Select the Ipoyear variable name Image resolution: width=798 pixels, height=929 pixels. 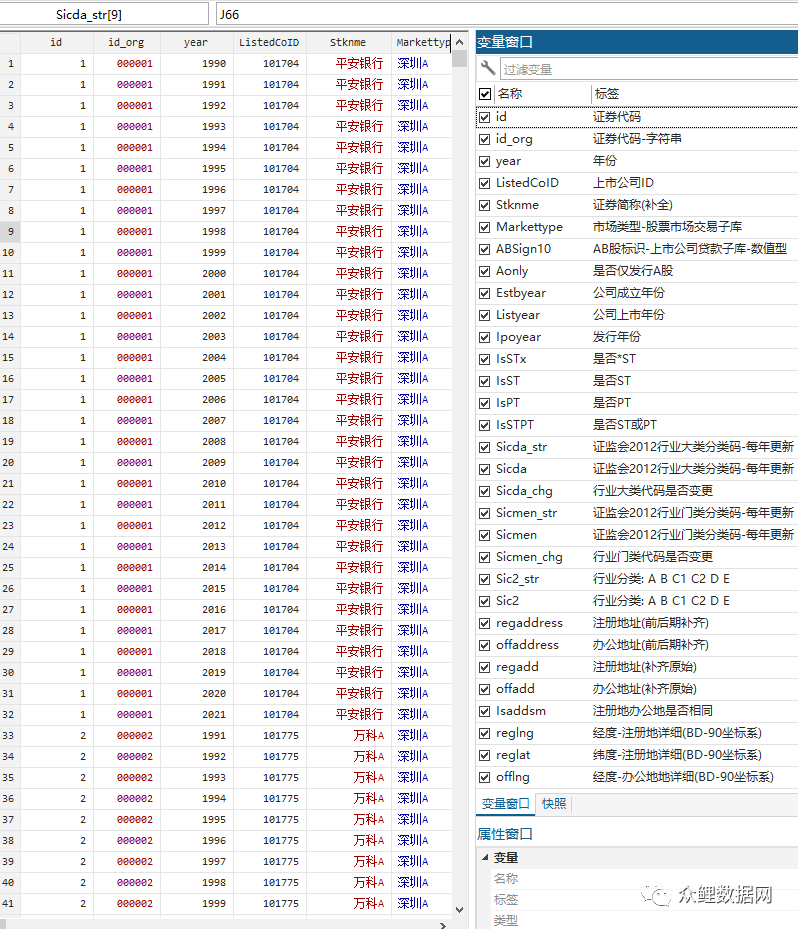(518, 337)
